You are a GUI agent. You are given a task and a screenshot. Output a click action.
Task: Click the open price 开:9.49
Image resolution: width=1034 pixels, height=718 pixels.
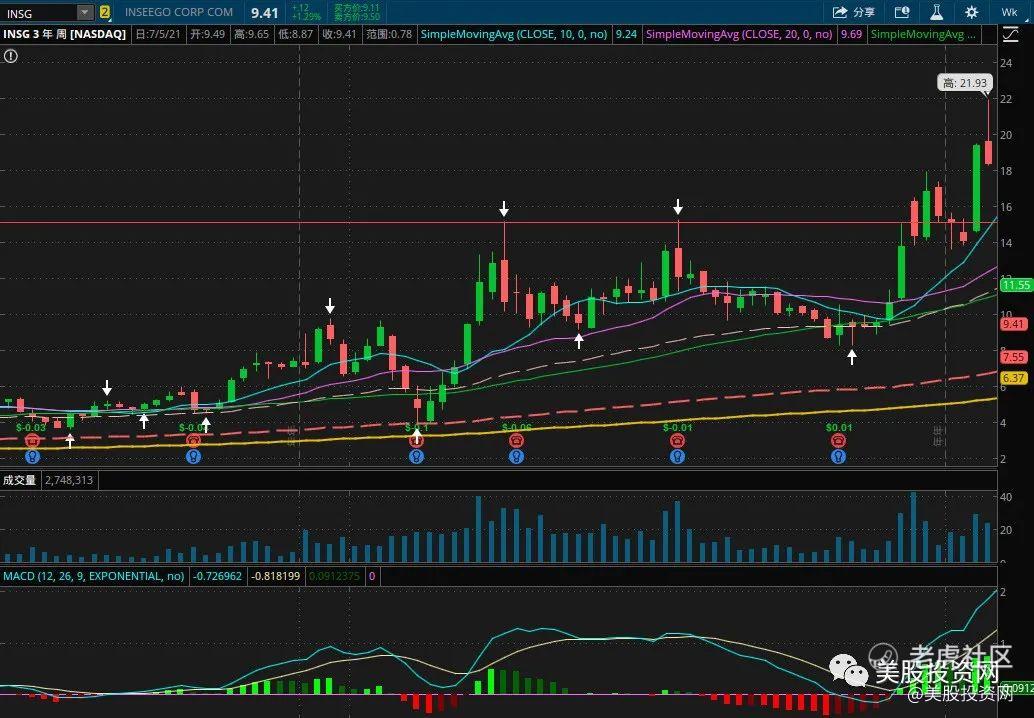[x=207, y=34]
